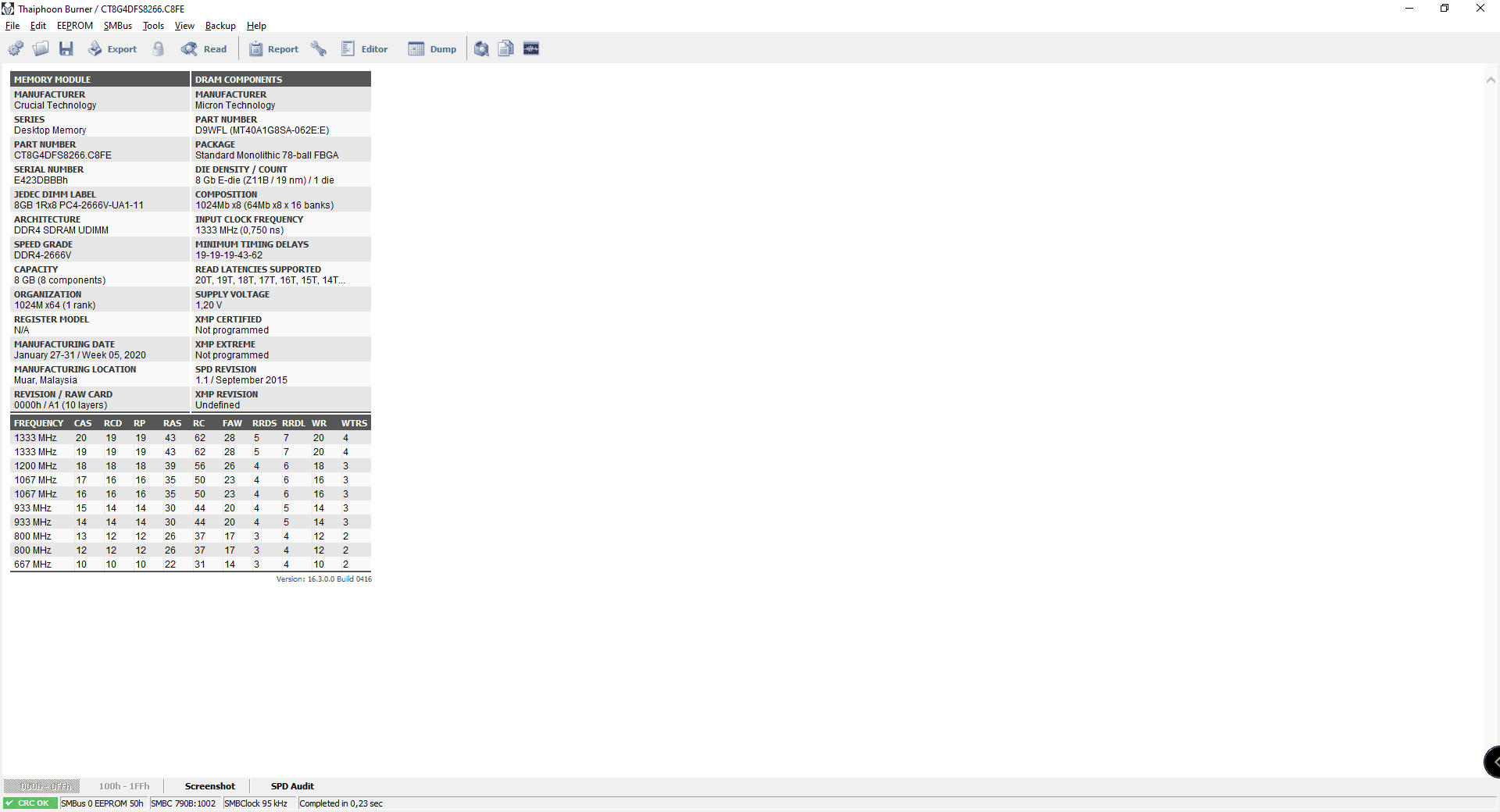Select the 000h - 0FFh tab
Viewport: 1500px width, 812px height.
[x=41, y=786]
